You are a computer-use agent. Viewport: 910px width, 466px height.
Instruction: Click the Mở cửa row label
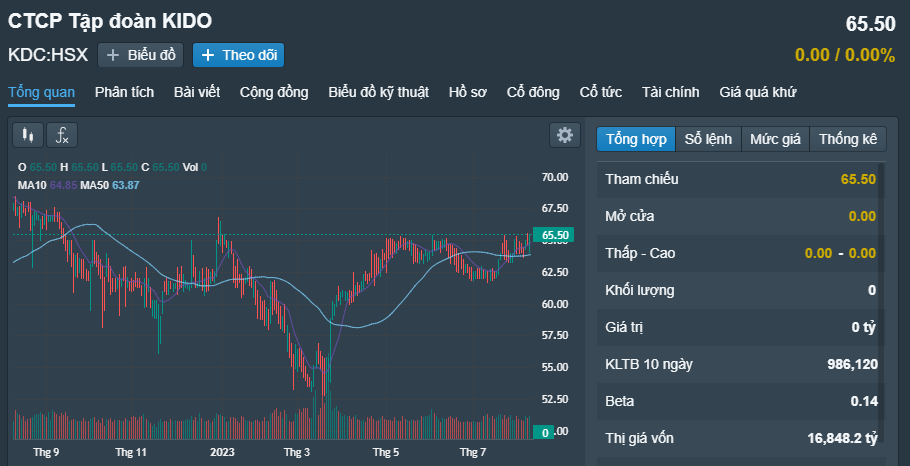[629, 216]
